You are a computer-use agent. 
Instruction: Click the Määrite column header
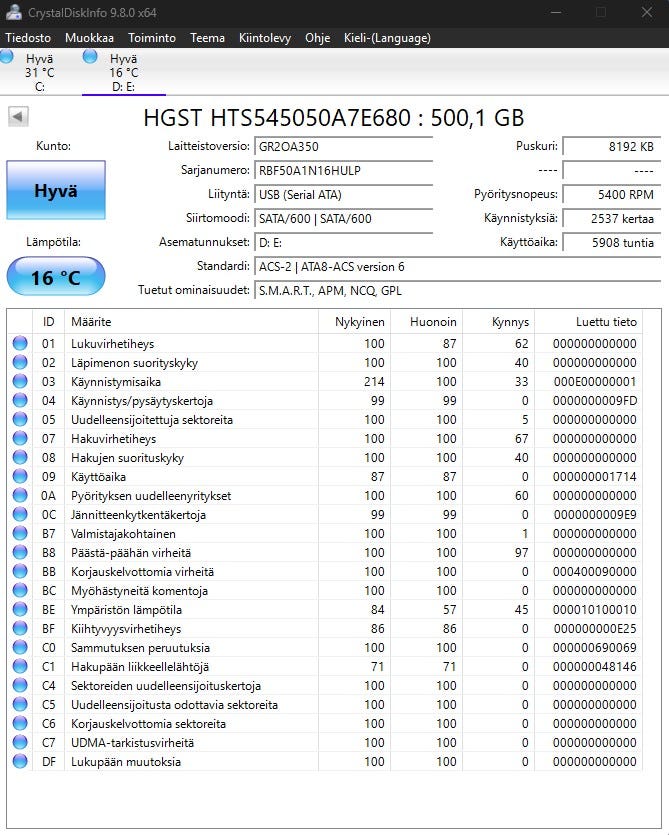click(x=191, y=322)
